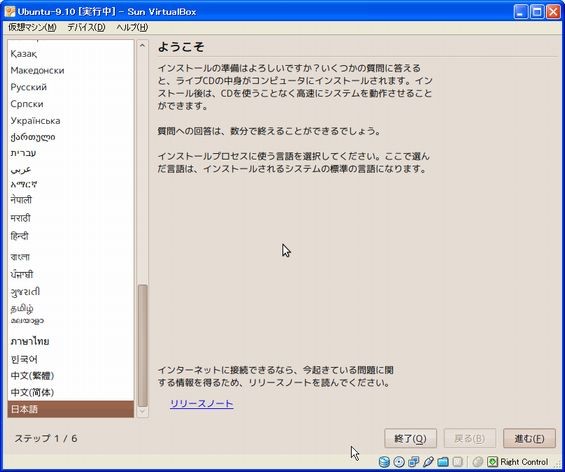
Task: Select Српски in the language list
Action: tap(71, 104)
